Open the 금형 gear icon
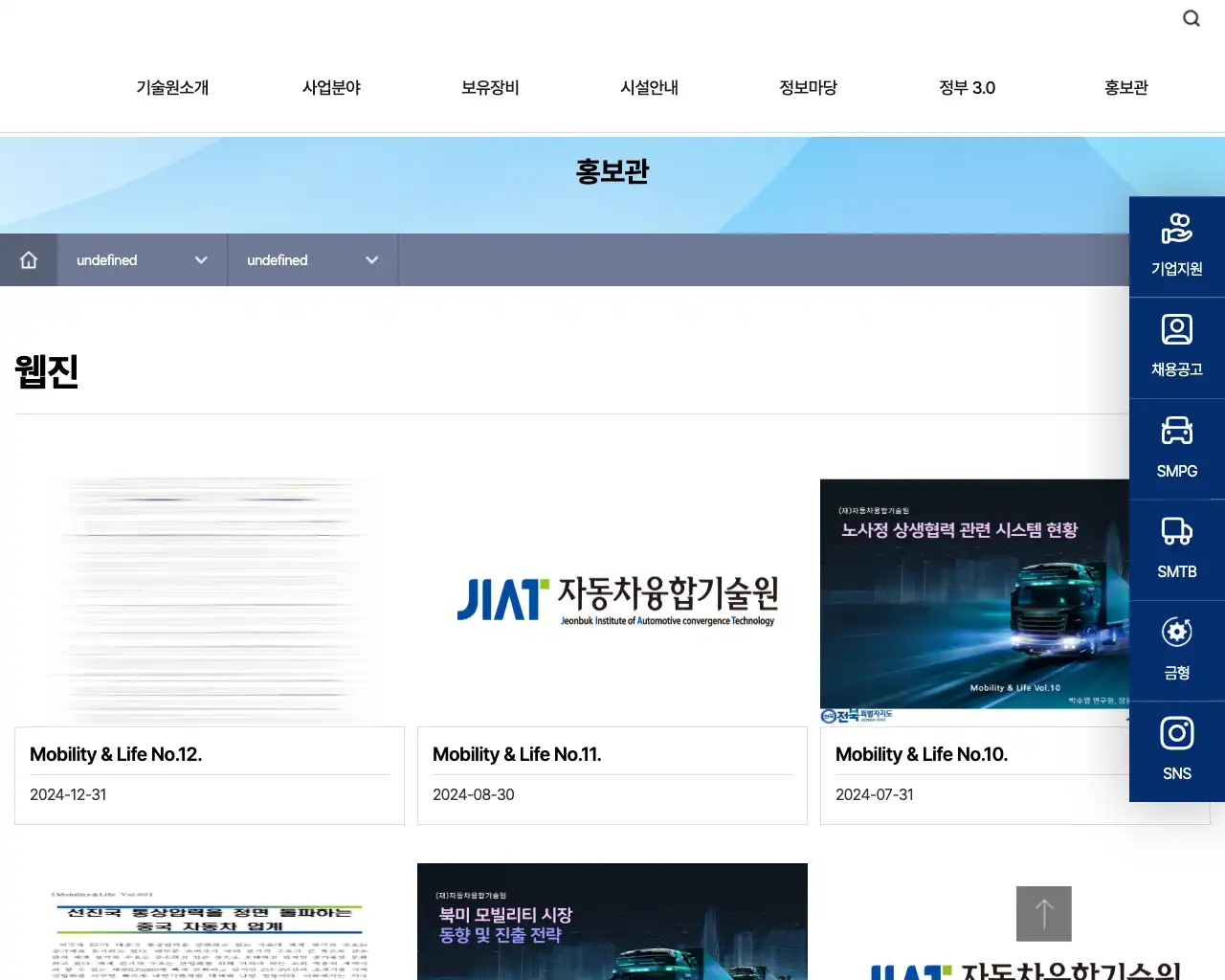This screenshot has height=980, width=1225. 1176,649
